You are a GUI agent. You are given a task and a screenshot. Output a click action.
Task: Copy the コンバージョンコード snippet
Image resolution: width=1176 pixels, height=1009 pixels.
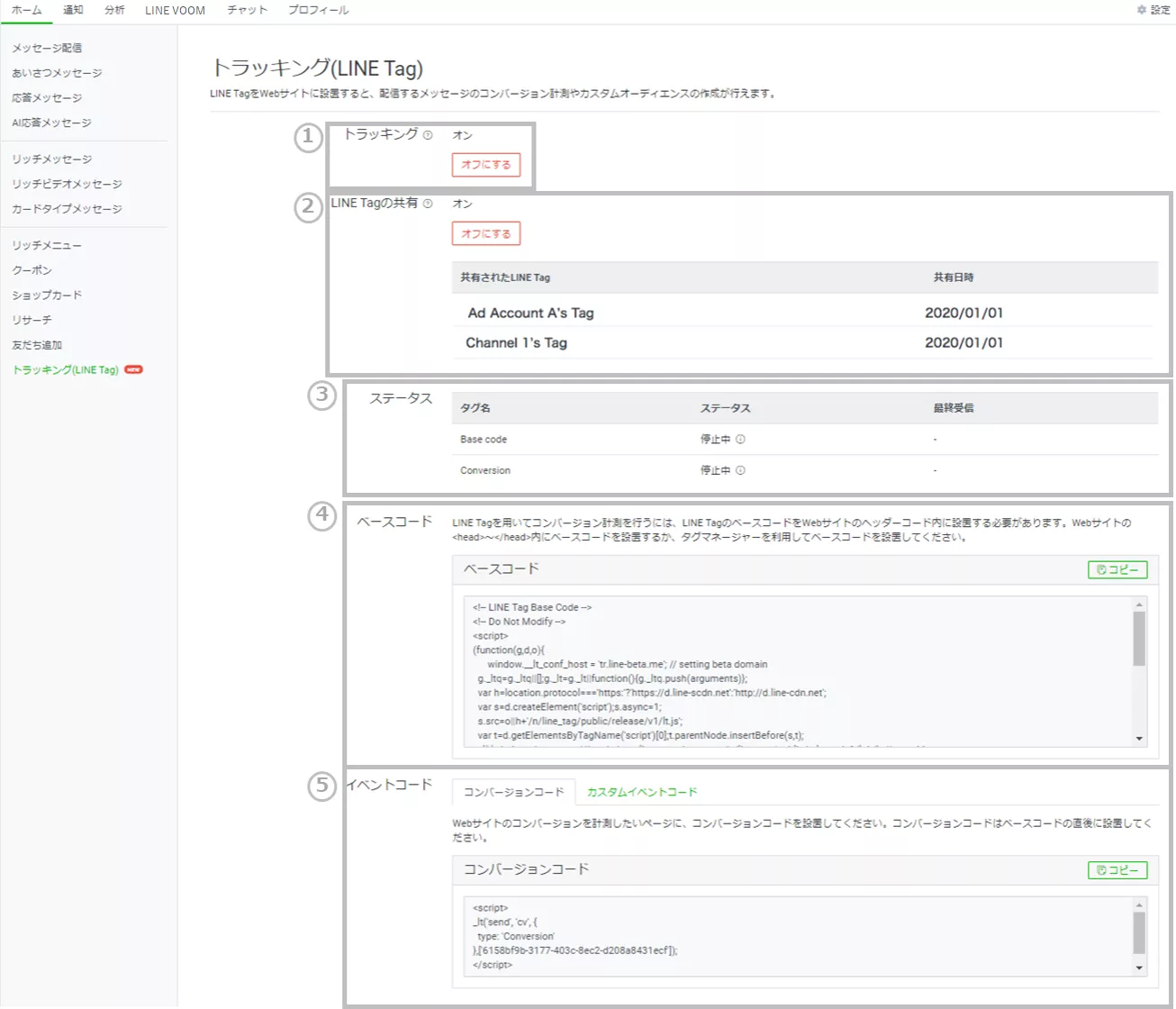(x=1117, y=870)
